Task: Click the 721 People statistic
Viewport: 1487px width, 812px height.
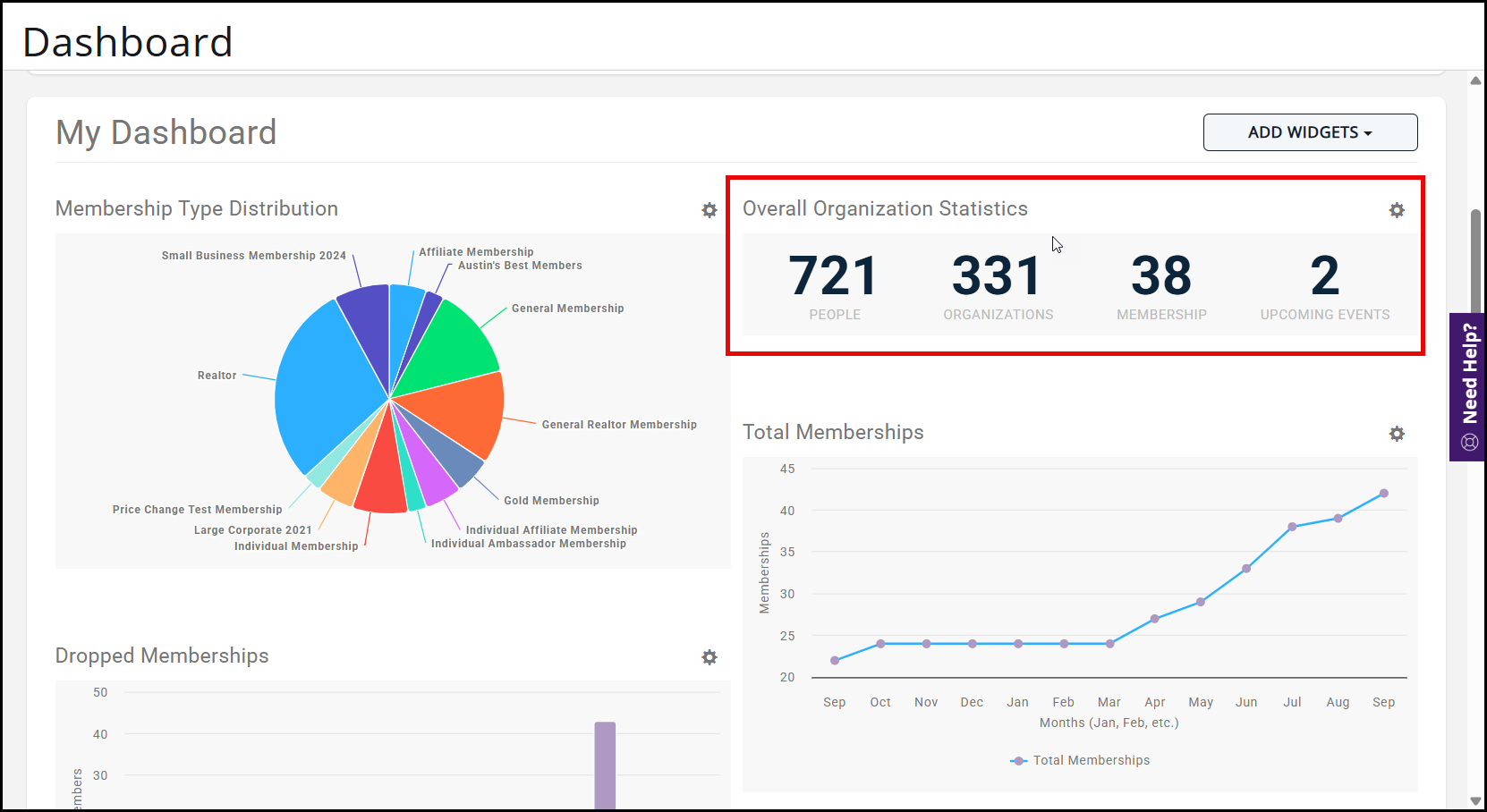Action: pos(834,284)
